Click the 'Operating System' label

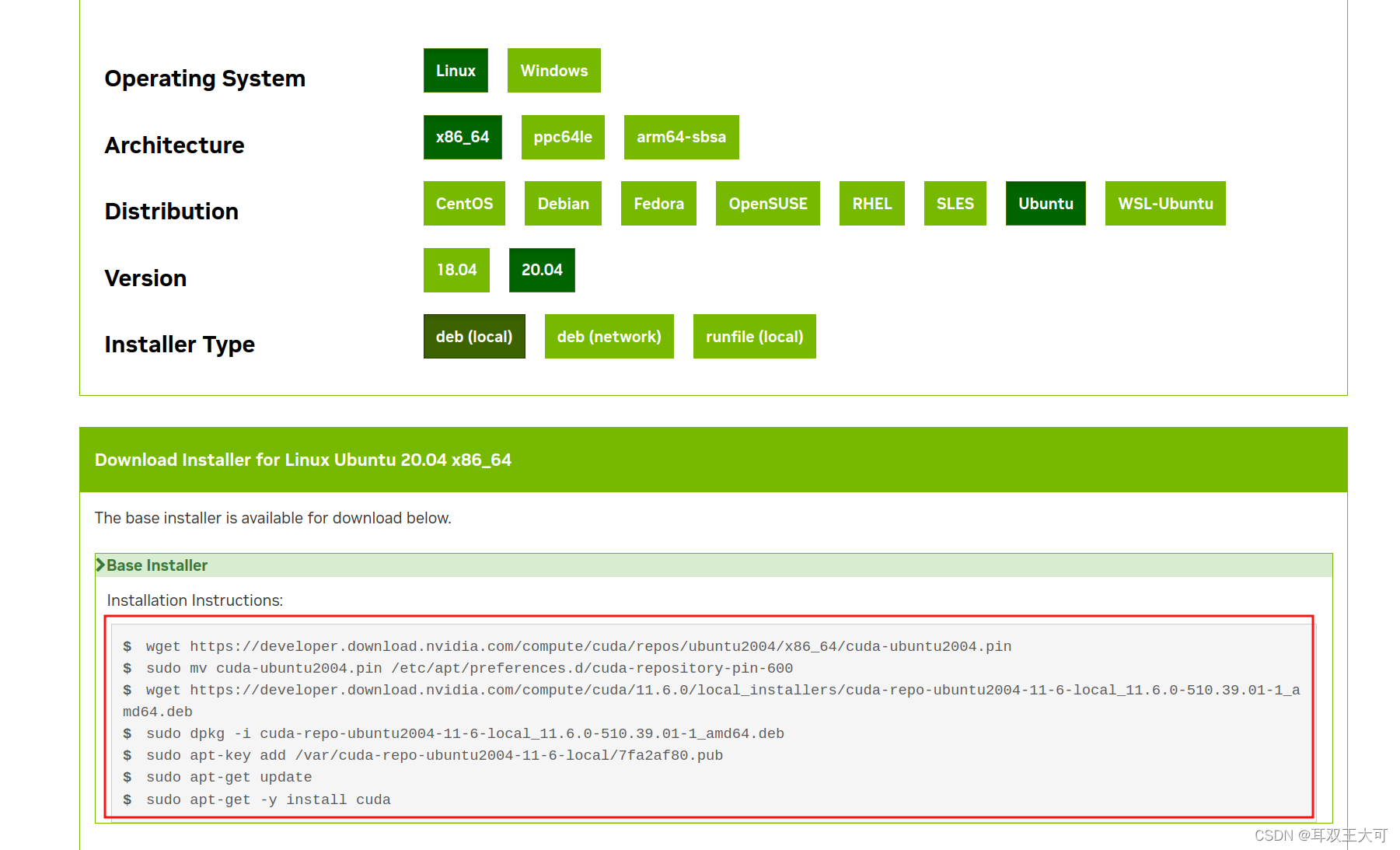pos(204,79)
